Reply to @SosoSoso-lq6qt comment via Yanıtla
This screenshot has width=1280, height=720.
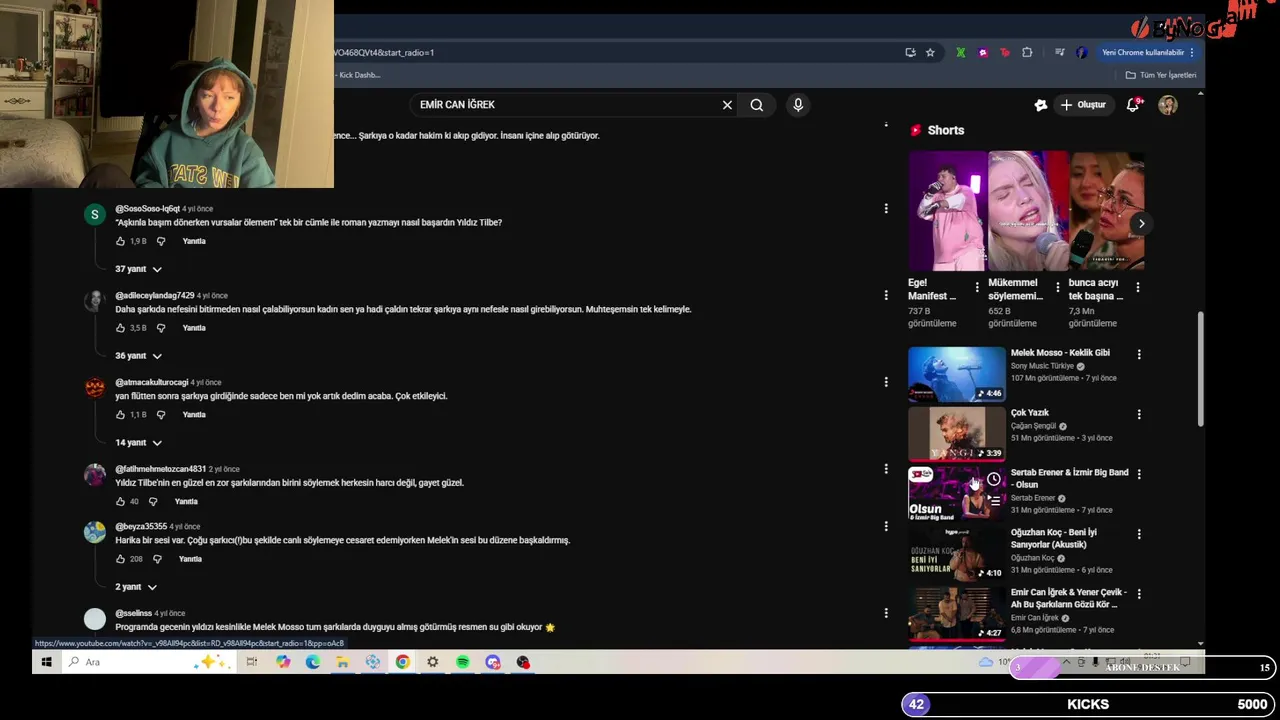coord(194,241)
